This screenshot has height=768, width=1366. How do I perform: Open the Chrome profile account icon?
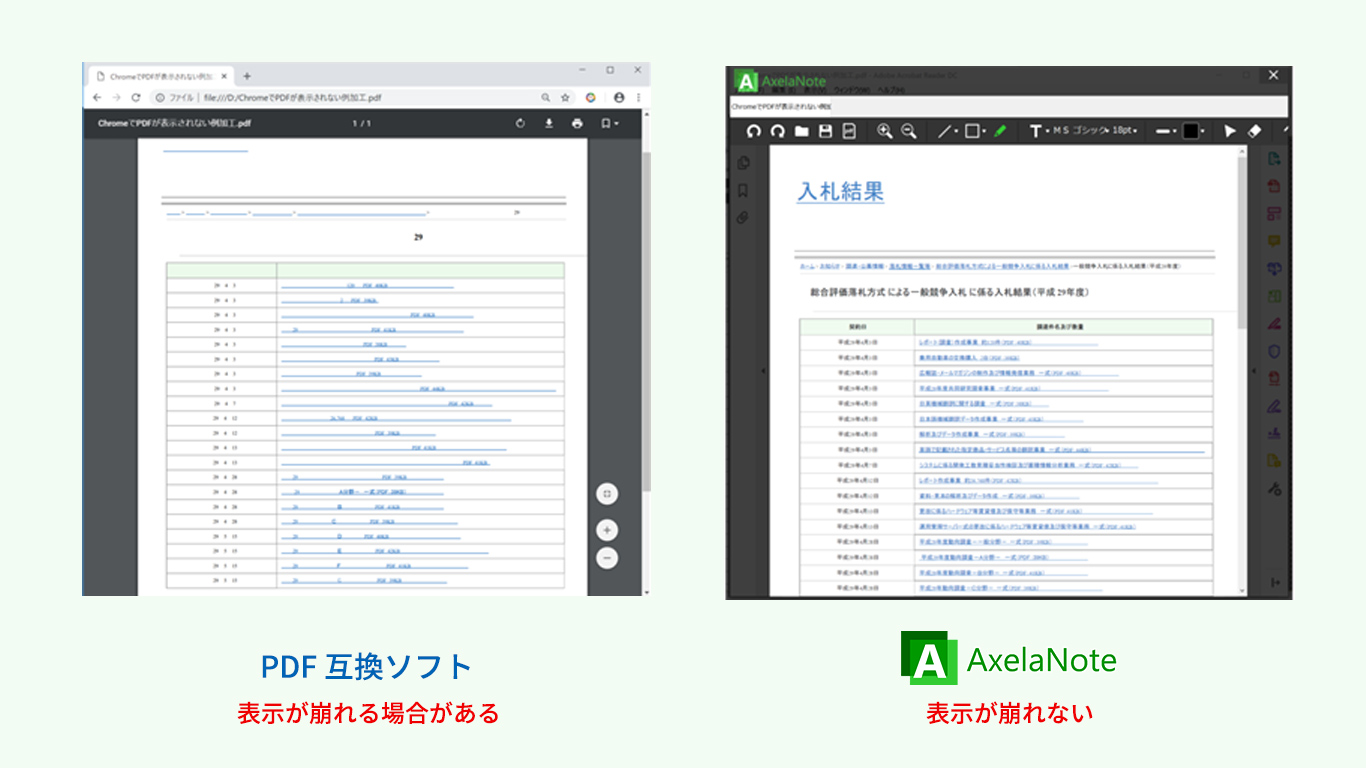[x=619, y=98]
